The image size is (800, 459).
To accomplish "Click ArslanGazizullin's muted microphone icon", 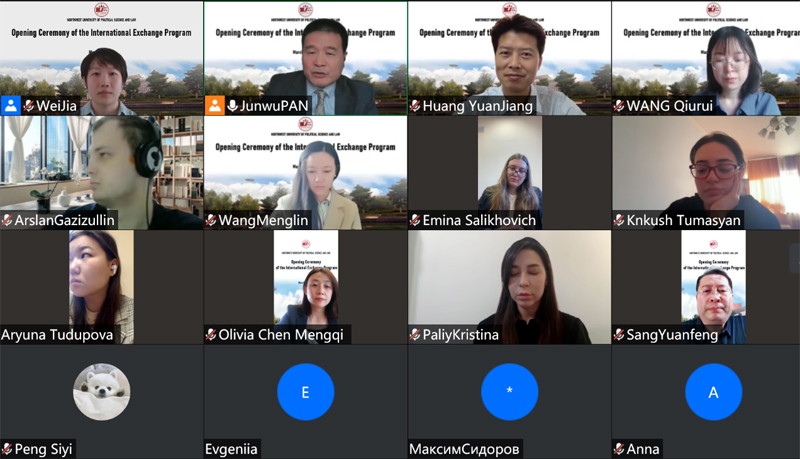I will click(7, 220).
